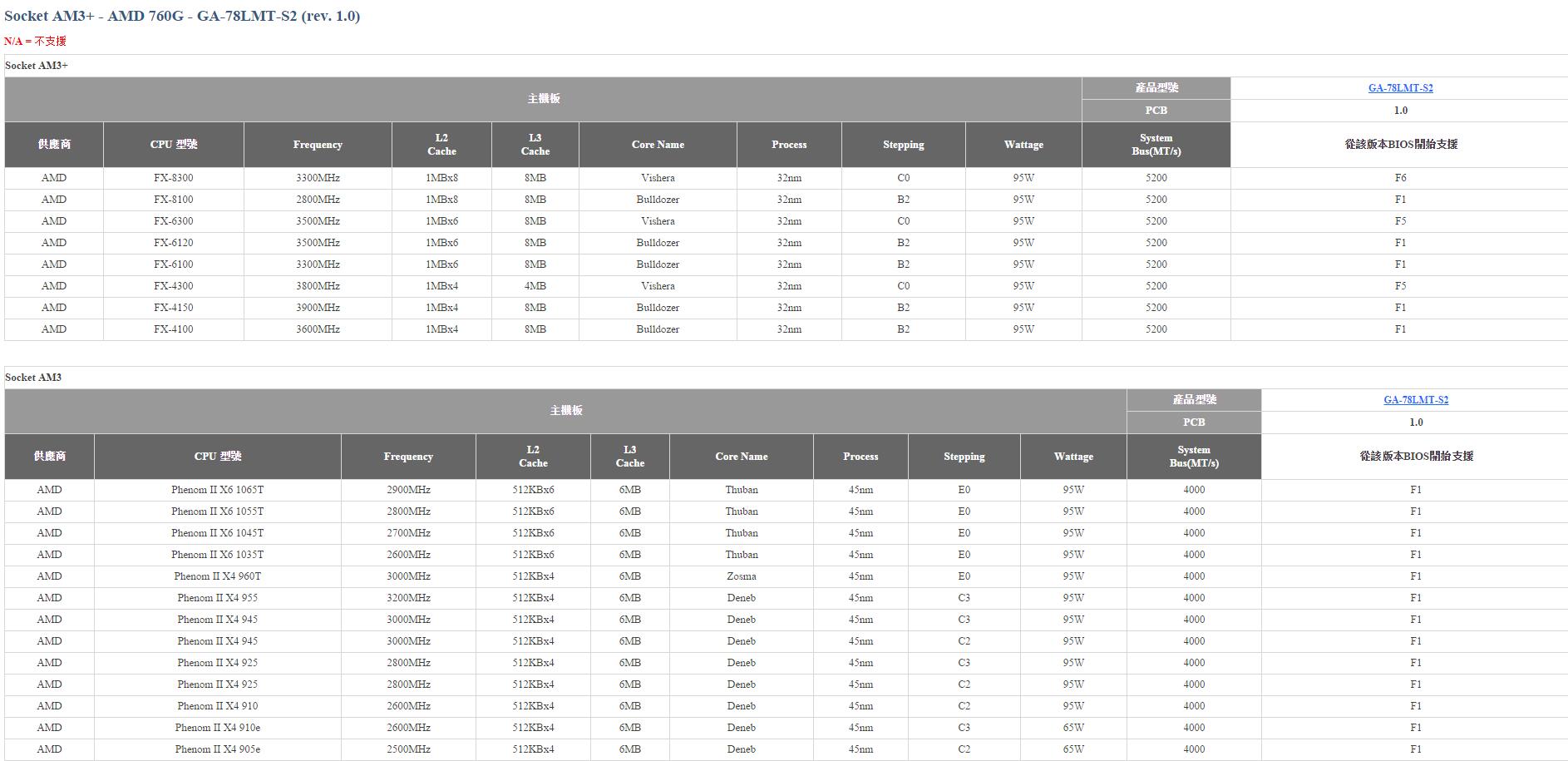Click the Vishera core name of FX-8300
The image size is (1568, 761).
(x=658, y=178)
